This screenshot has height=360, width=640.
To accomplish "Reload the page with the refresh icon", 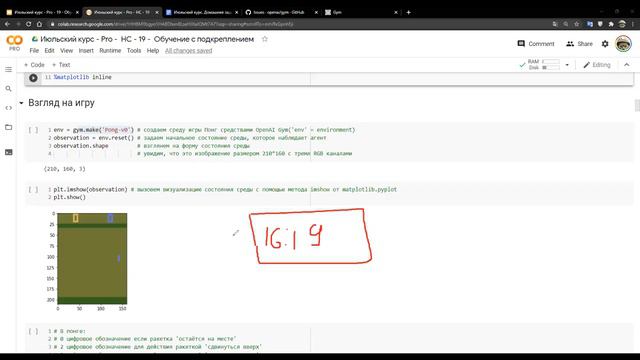I will [29, 24].
